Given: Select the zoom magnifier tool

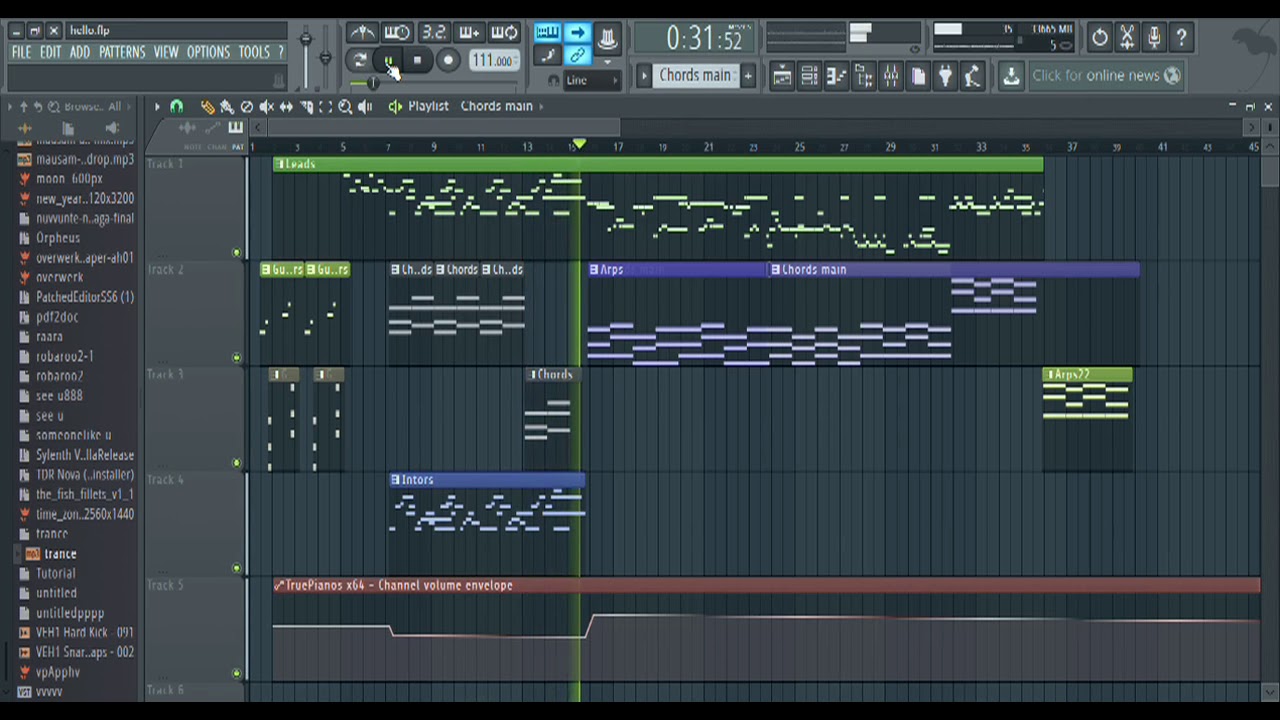Looking at the screenshot, I should click(x=345, y=107).
